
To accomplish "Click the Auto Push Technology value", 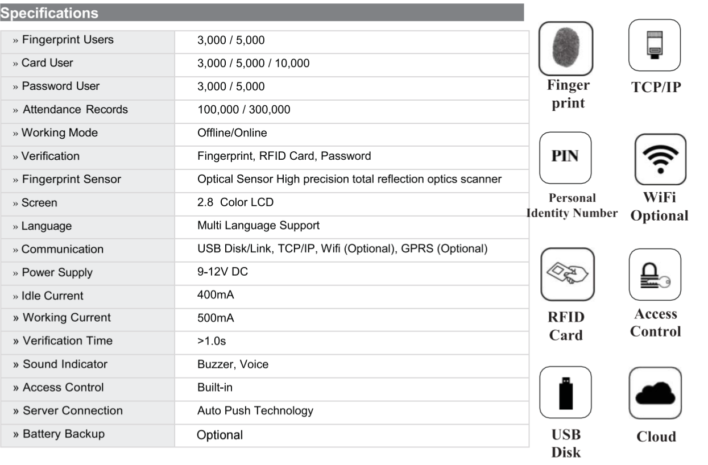I will (255, 411).
